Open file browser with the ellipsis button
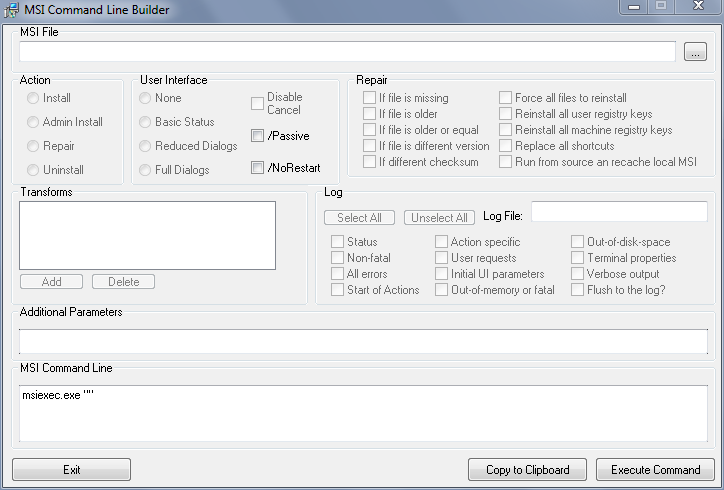Screen dimensions: 724x490 tap(695, 52)
